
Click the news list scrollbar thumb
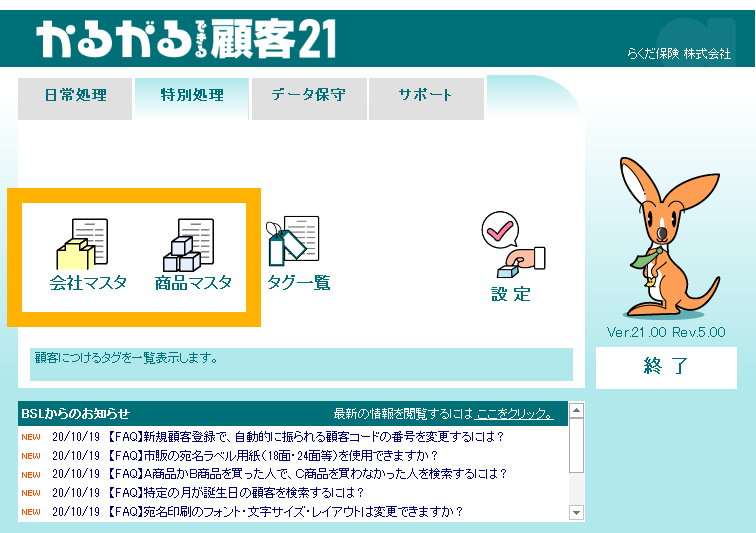pos(576,445)
